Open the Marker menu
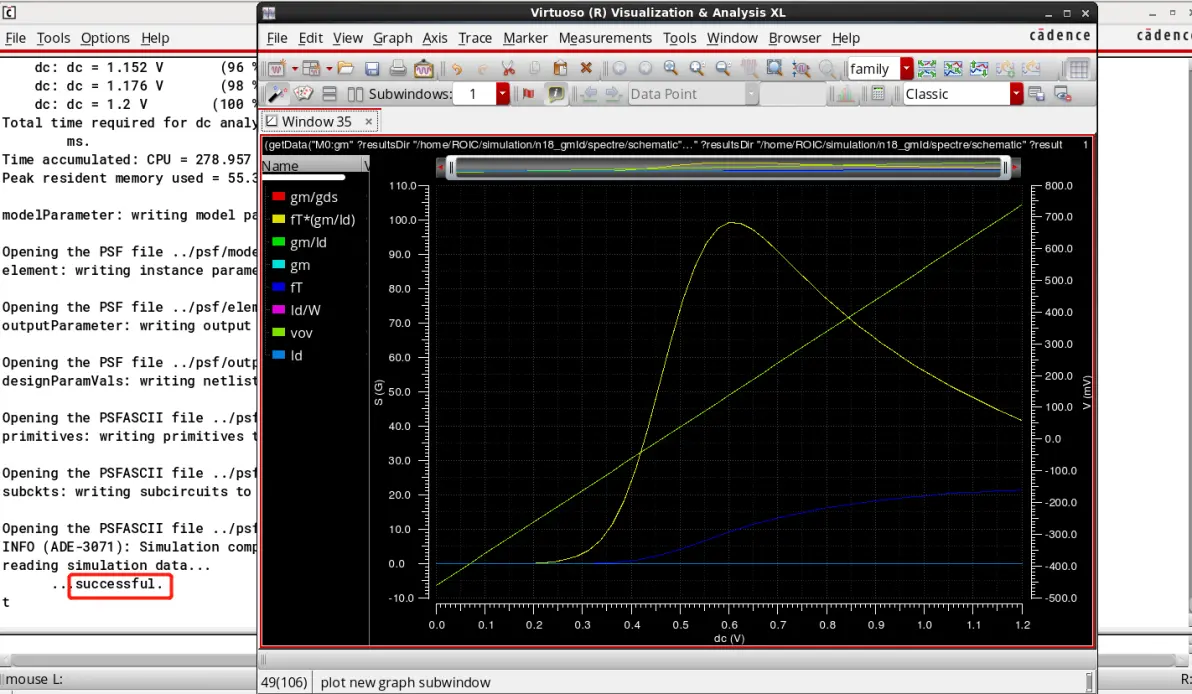 click(x=525, y=38)
